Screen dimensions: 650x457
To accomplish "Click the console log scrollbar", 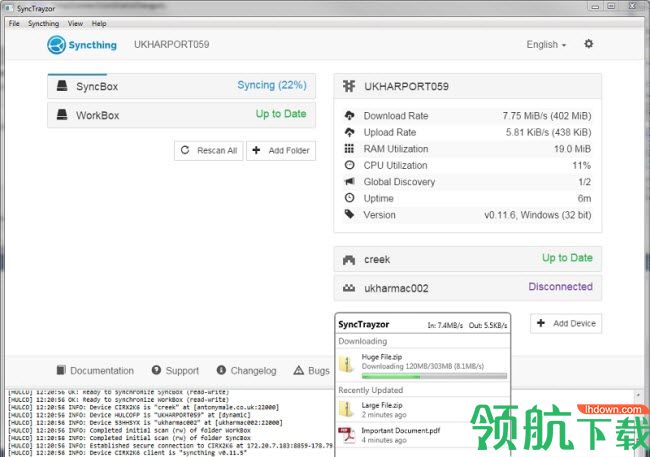I will (638, 423).
